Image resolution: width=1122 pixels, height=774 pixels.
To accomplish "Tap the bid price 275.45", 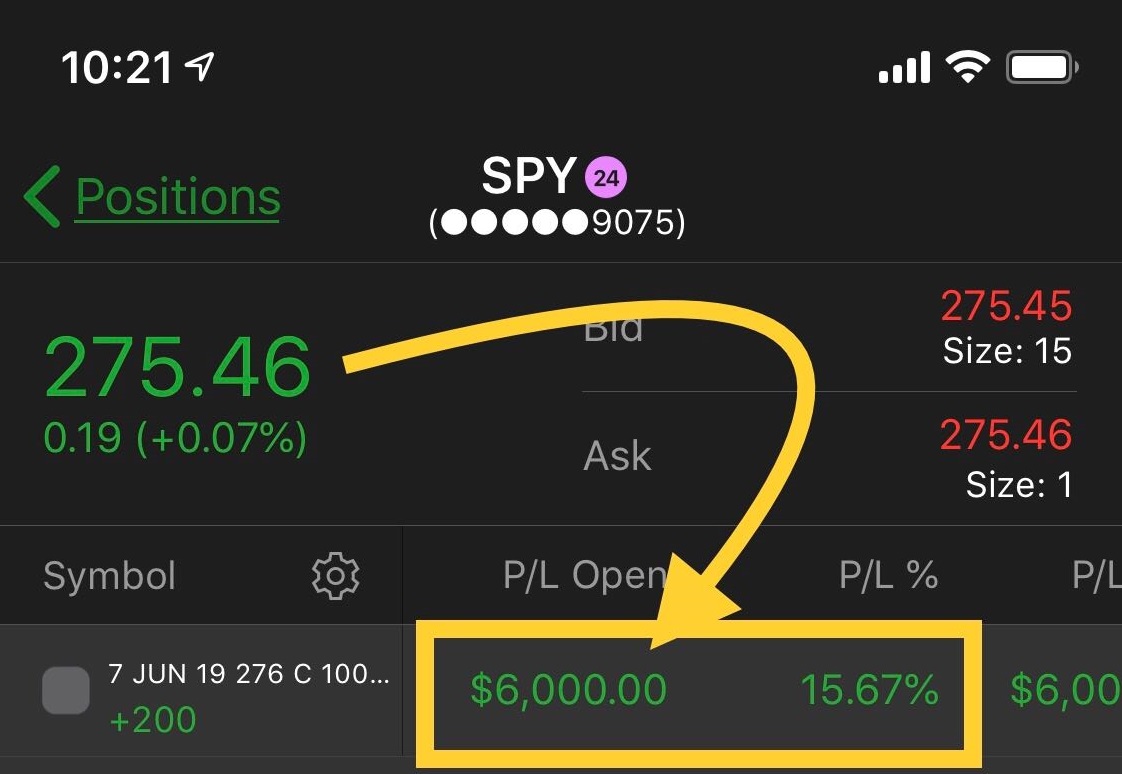I will (1006, 306).
